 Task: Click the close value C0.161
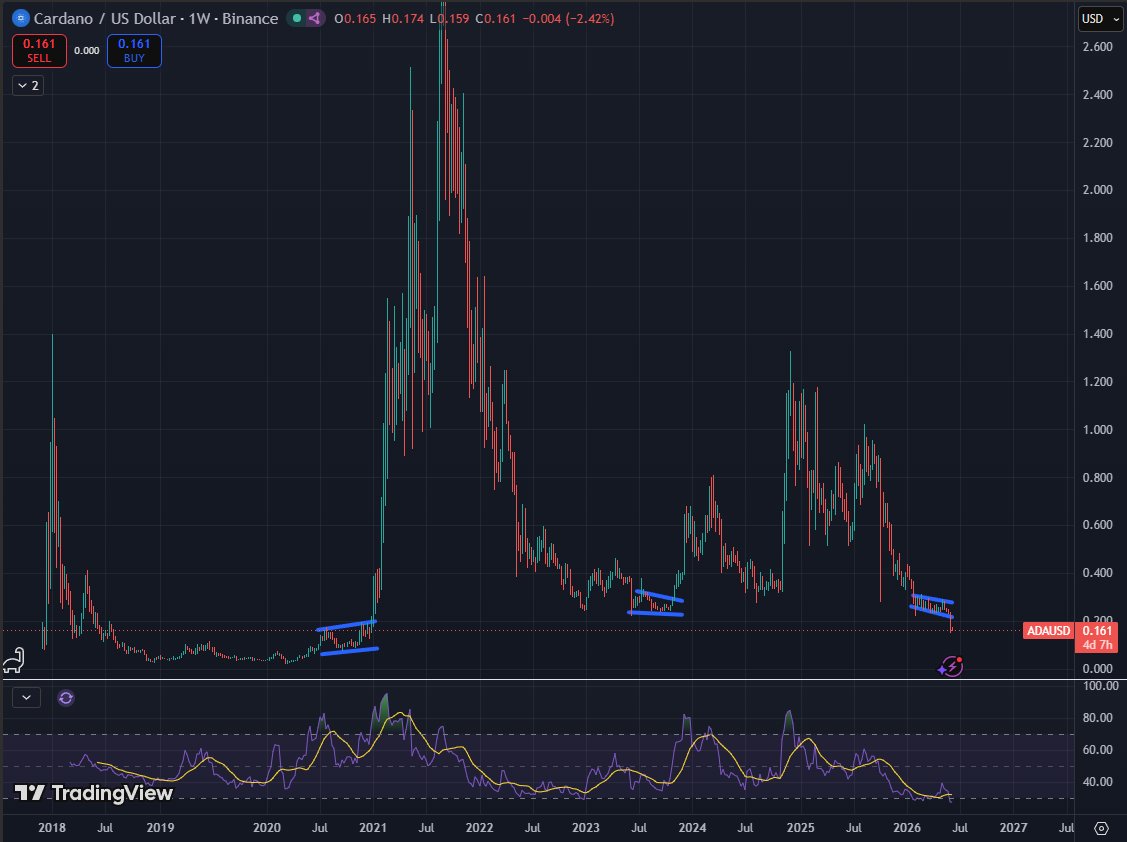click(x=496, y=19)
